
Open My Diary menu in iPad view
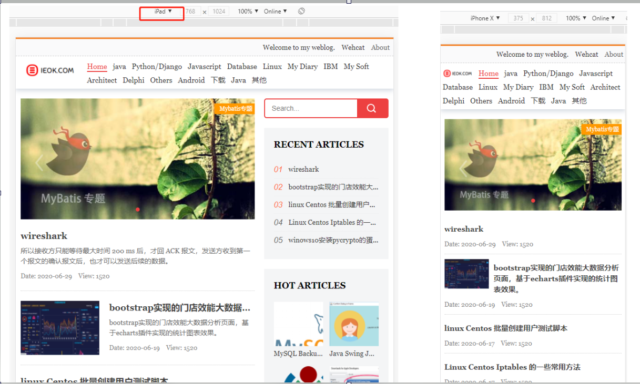pyautogui.click(x=302, y=67)
